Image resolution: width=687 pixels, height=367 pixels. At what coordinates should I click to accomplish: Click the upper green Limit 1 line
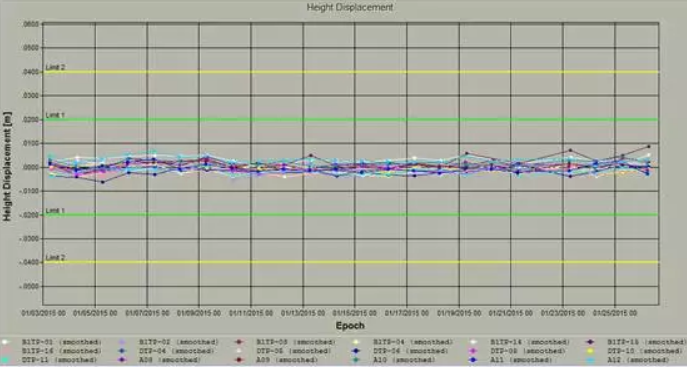[x=351, y=120]
